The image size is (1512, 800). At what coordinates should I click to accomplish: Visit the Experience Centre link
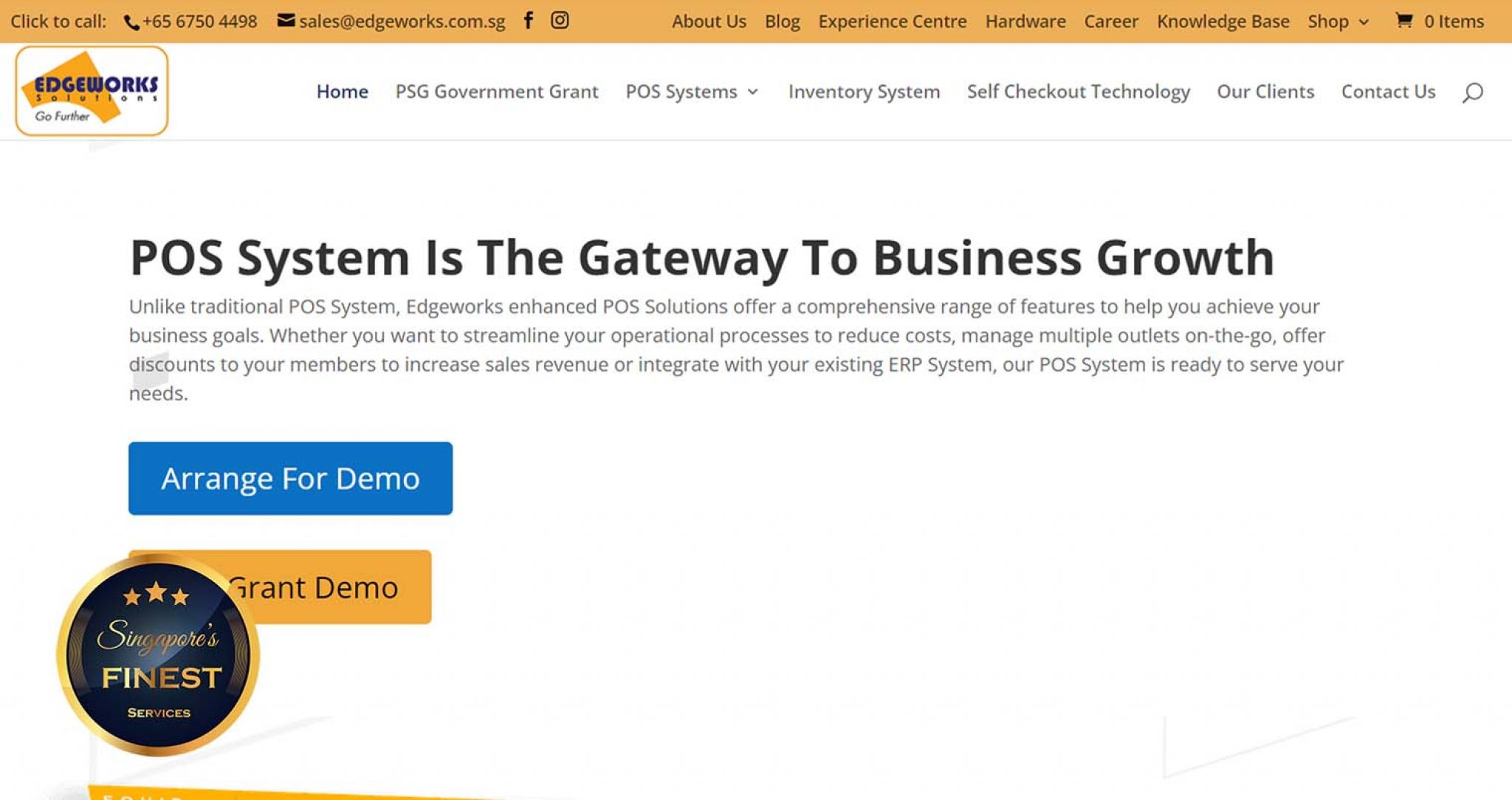[892, 21]
